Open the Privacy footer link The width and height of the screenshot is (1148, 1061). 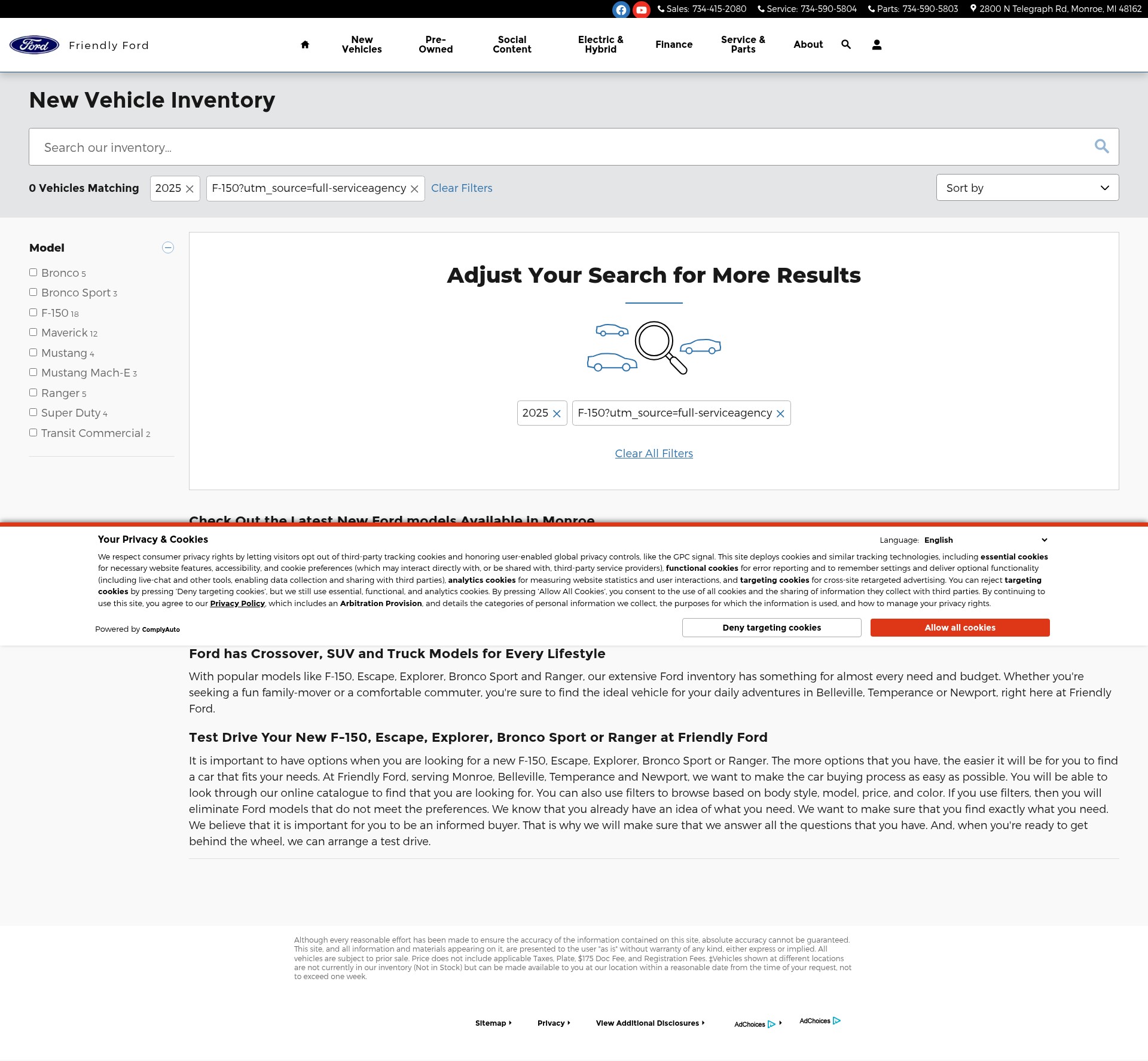coord(554,1023)
